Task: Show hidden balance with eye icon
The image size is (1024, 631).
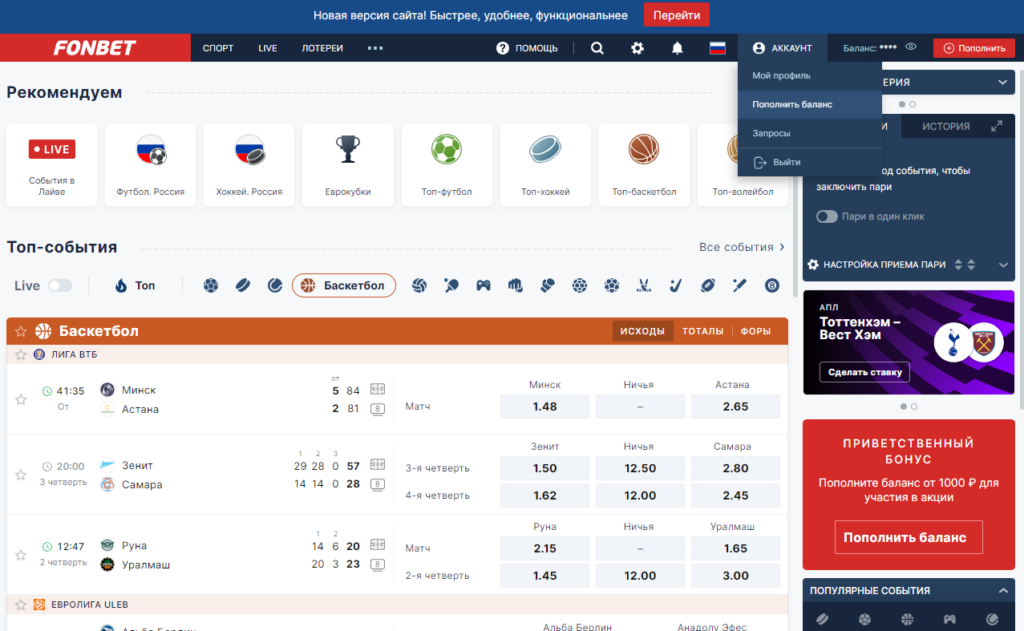Action: (x=911, y=47)
